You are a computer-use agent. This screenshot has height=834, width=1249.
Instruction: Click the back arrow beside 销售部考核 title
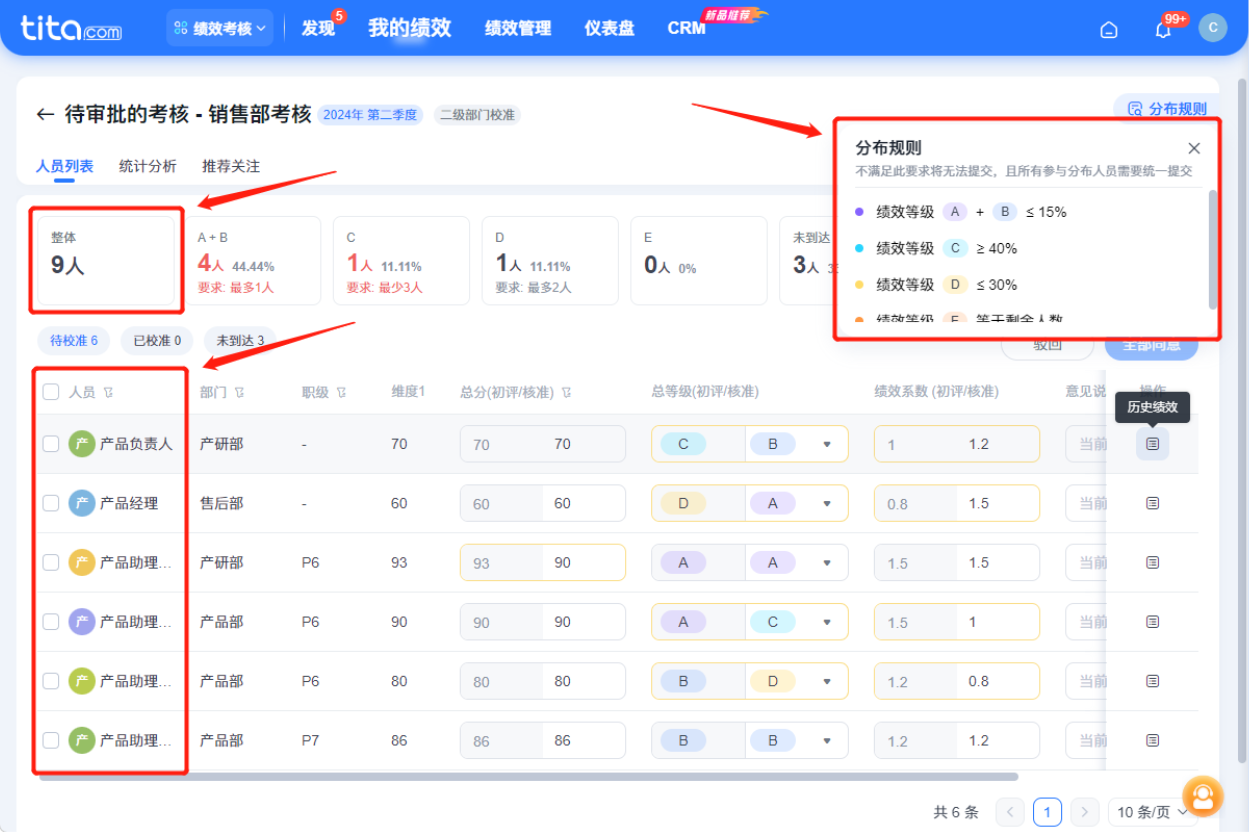(44, 114)
